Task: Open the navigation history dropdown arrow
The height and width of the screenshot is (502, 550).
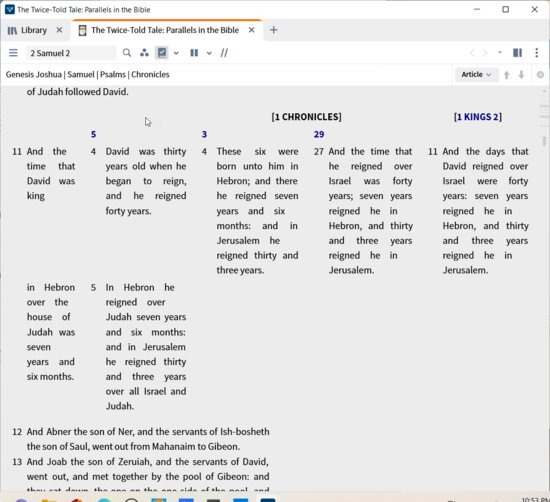Action: tap(499, 53)
